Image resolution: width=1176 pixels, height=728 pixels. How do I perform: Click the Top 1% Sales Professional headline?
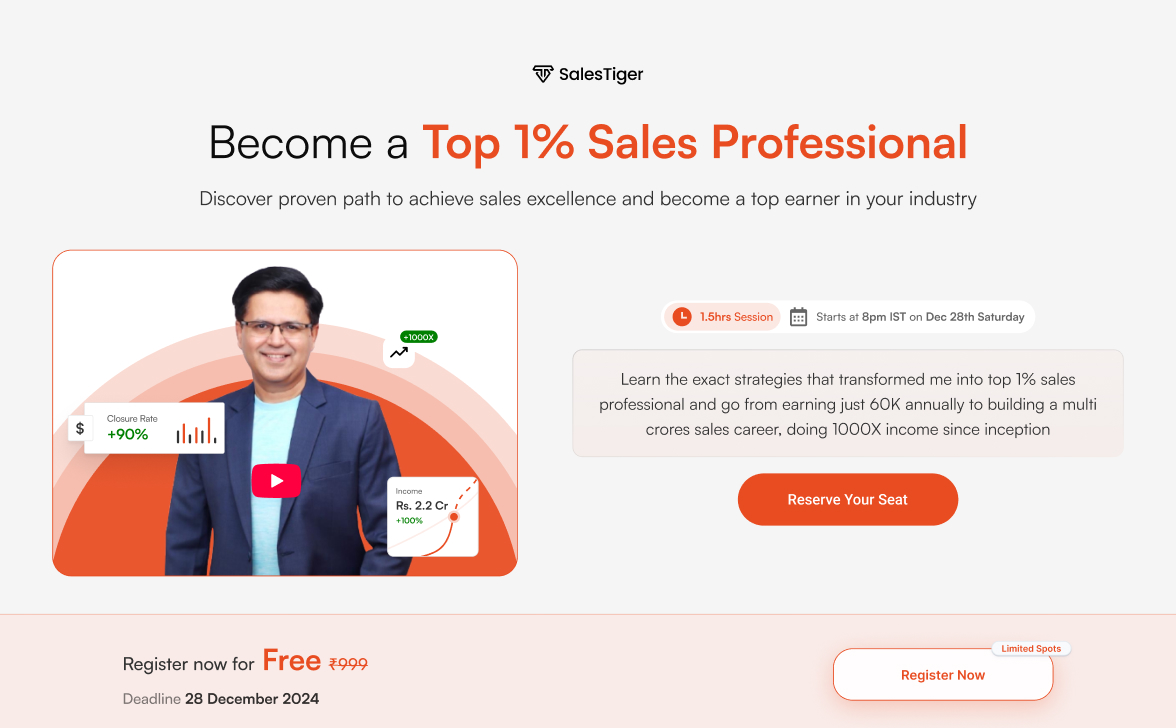tap(694, 142)
